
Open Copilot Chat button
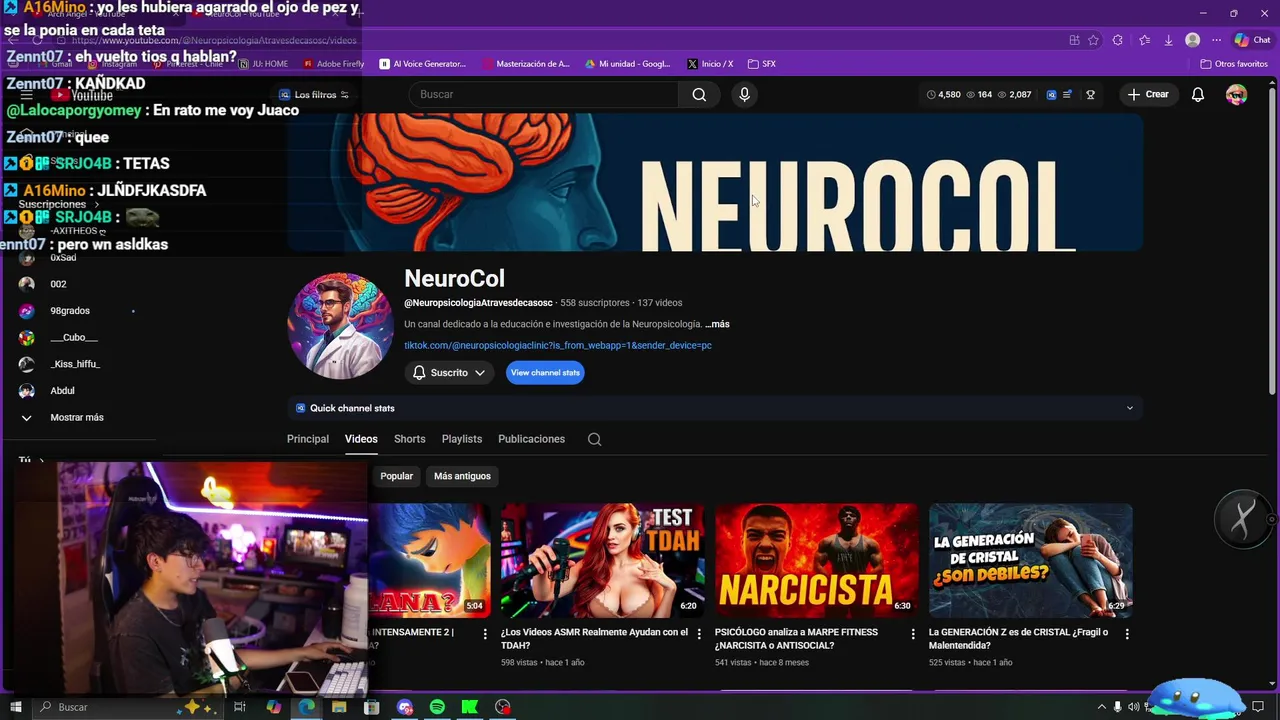[x=1253, y=40]
